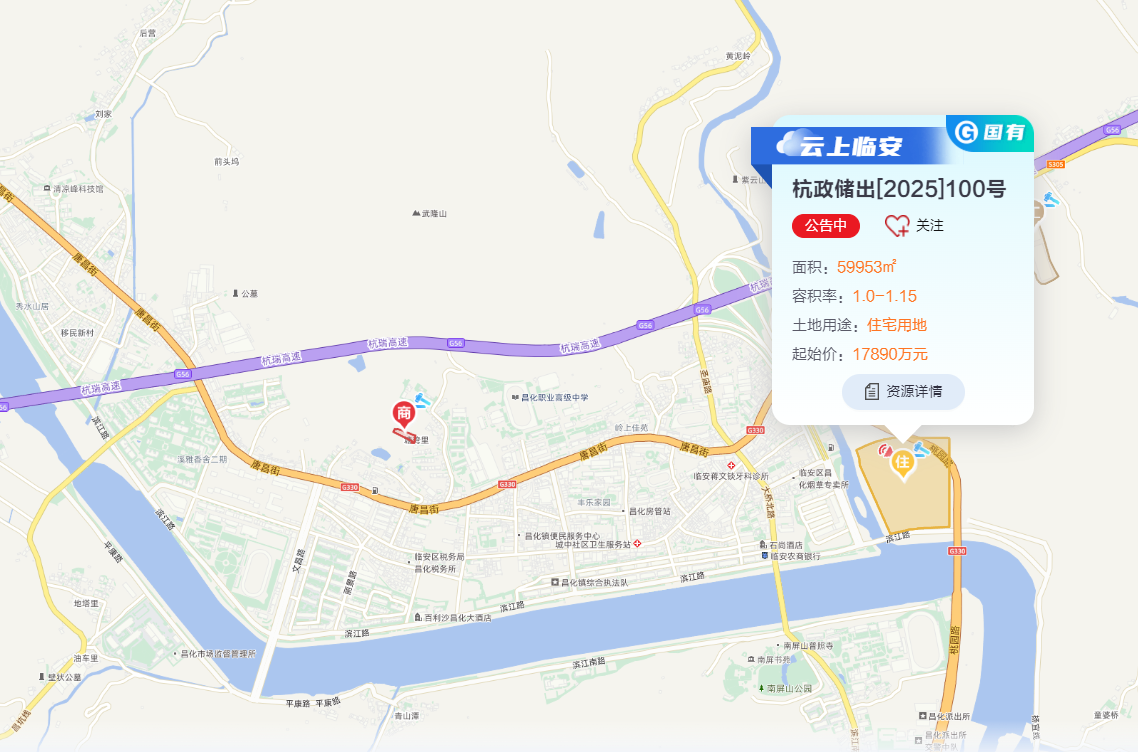Screen dimensions: 1138x752
Task: Open 资源详情 resource details
Action: [903, 392]
